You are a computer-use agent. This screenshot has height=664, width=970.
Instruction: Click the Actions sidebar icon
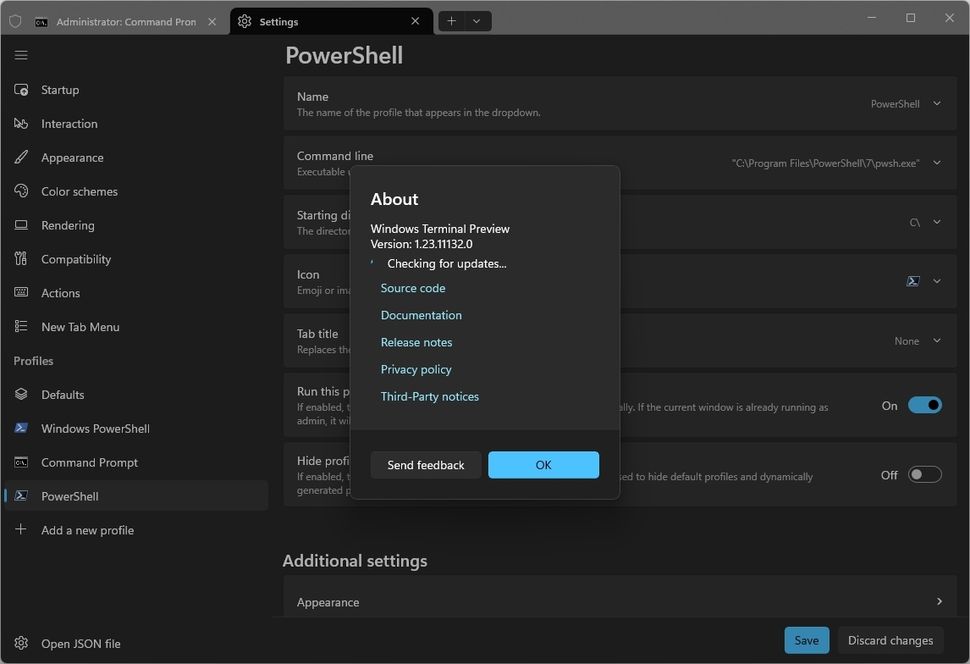pos(21,292)
